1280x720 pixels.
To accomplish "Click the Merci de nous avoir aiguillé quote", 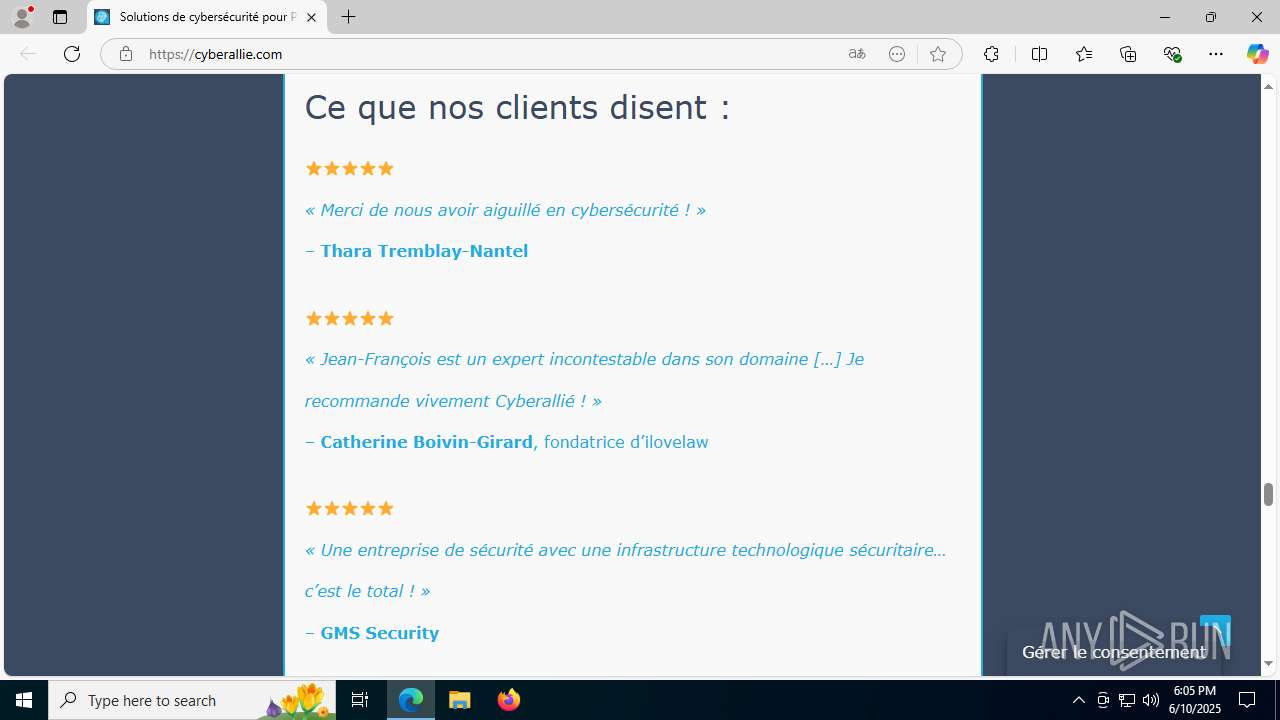I will (505, 210).
